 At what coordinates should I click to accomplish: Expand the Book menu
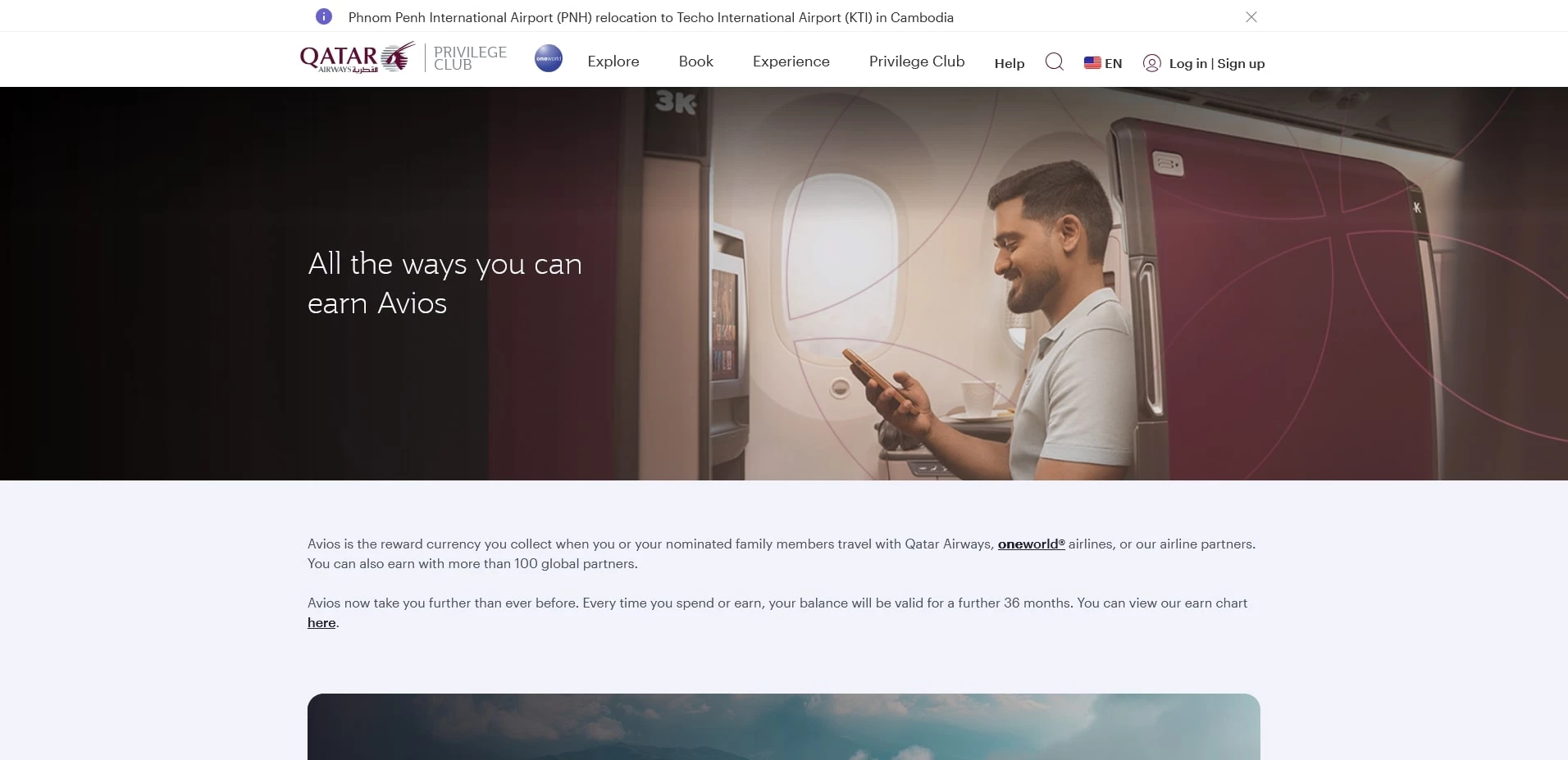tap(695, 61)
